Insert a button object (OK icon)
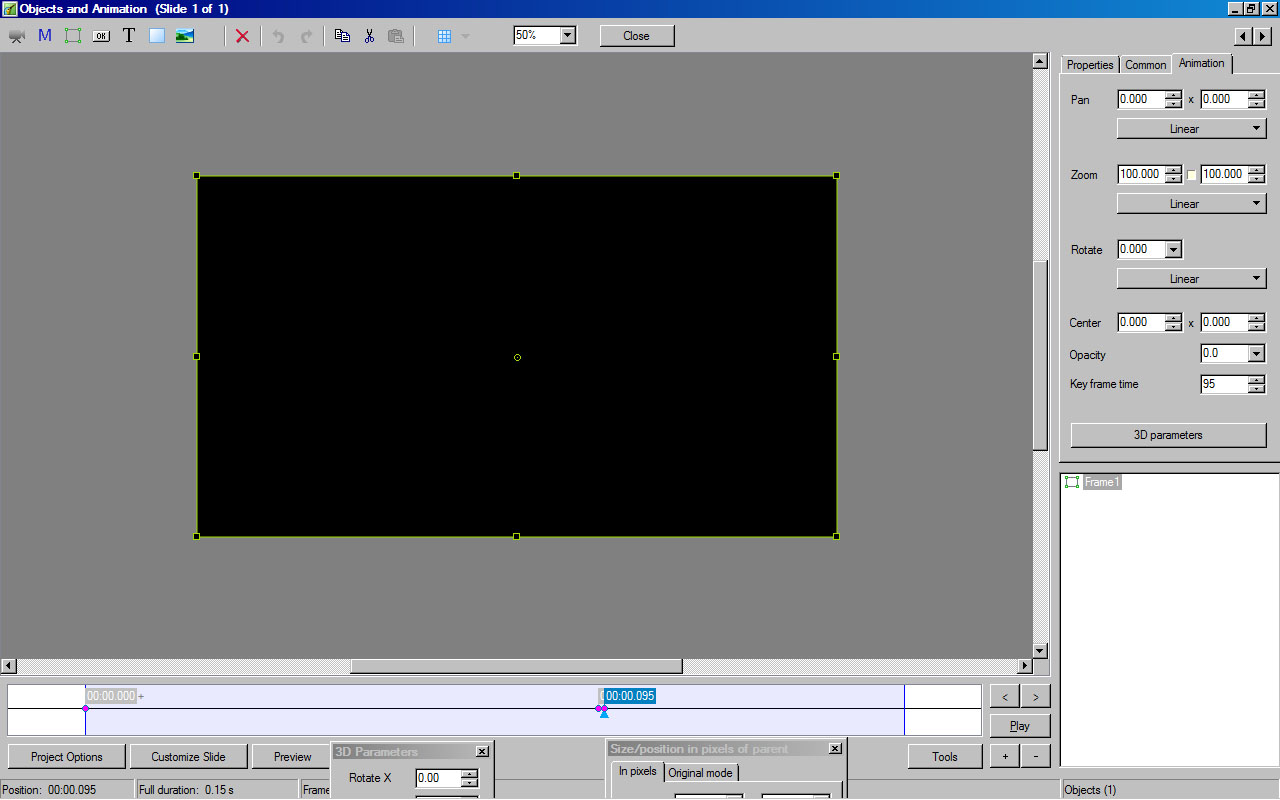The image size is (1280, 800). [x=101, y=36]
